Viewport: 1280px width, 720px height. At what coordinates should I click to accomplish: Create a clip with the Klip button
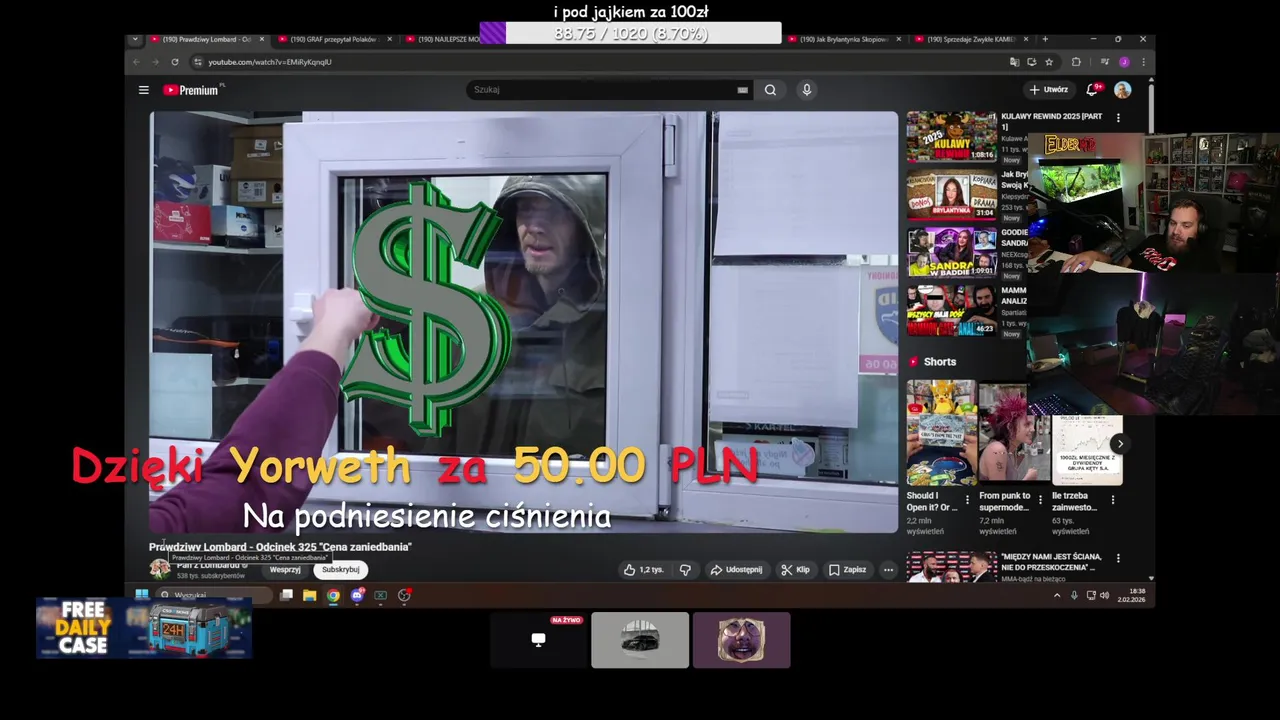pyautogui.click(x=796, y=570)
